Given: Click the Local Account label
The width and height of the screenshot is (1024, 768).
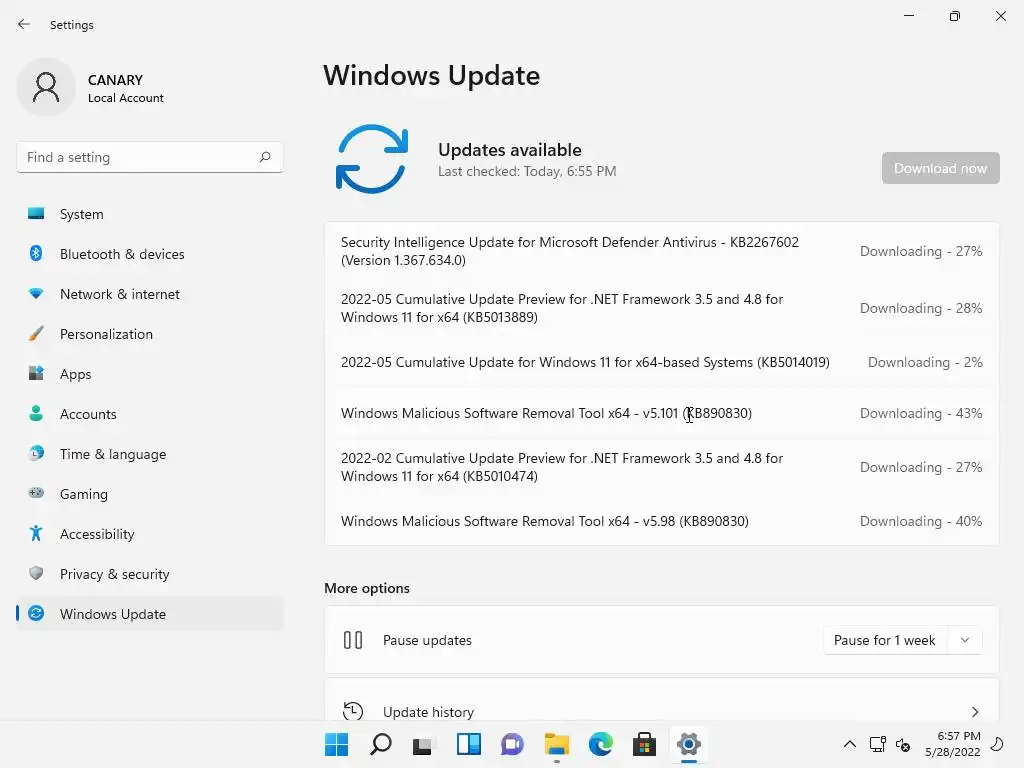Looking at the screenshot, I should click(x=125, y=98).
